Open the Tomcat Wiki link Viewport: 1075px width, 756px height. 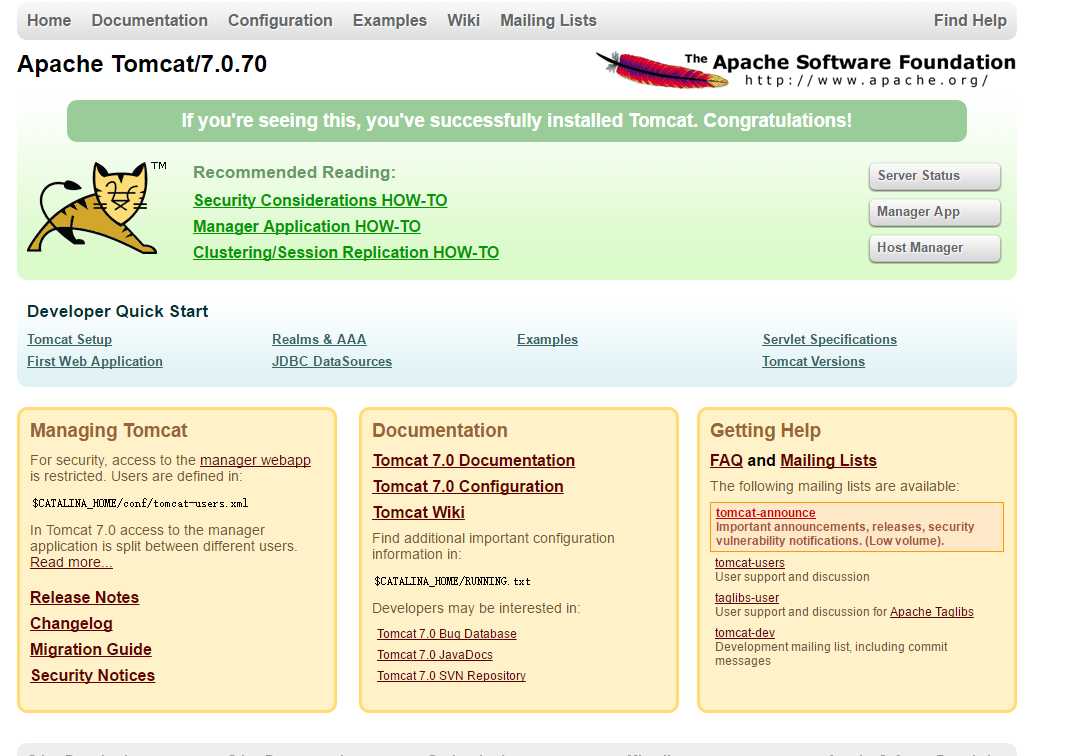(418, 512)
